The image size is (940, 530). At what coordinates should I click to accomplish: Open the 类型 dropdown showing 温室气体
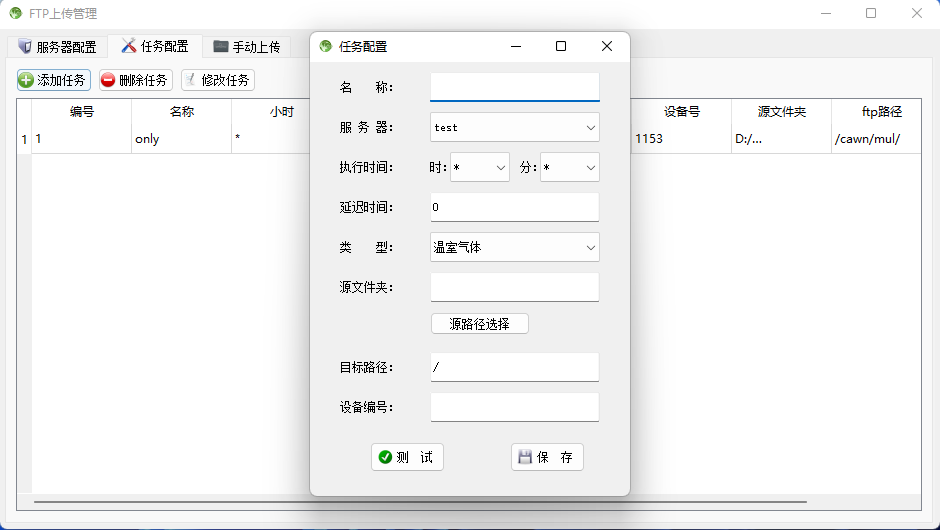(x=515, y=247)
